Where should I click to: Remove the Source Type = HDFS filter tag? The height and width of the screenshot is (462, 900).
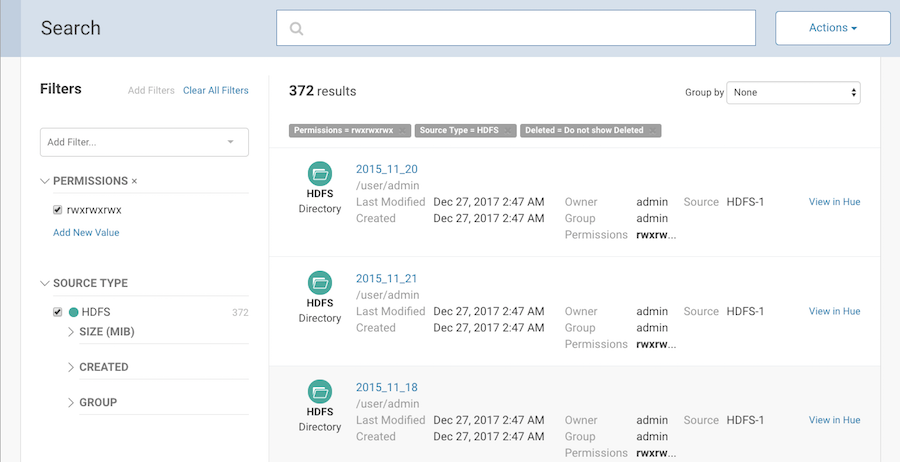[x=508, y=131]
